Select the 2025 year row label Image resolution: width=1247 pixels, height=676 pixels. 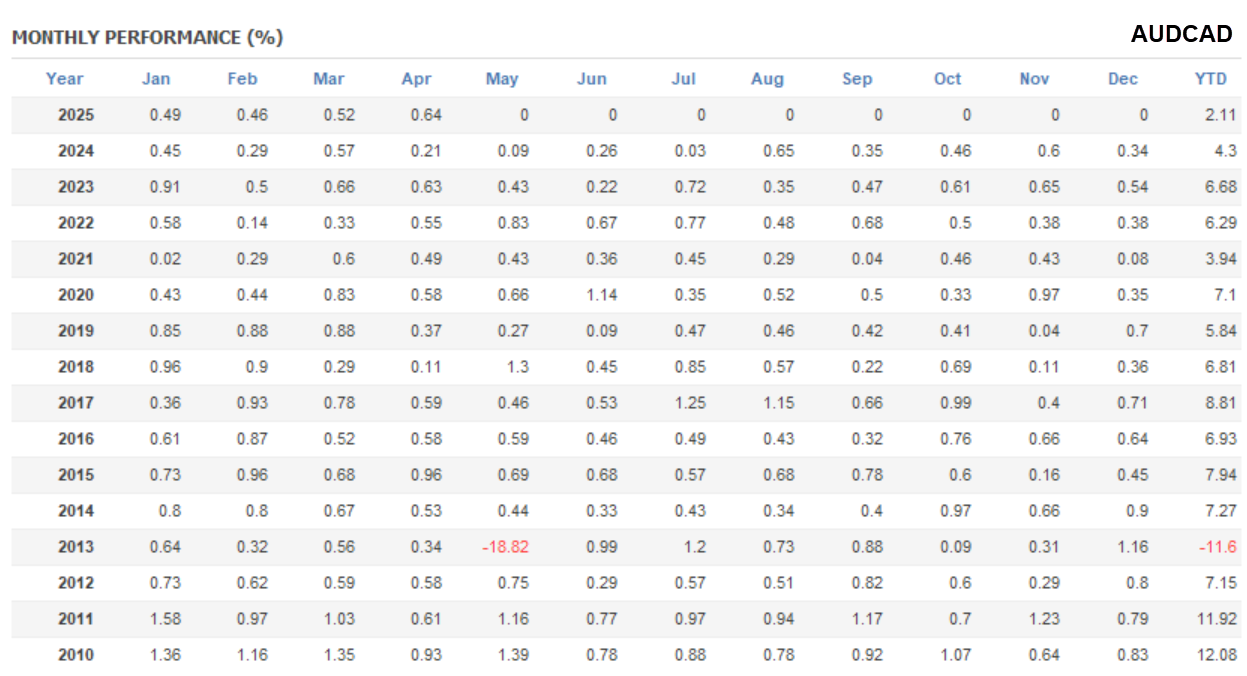click(76, 115)
